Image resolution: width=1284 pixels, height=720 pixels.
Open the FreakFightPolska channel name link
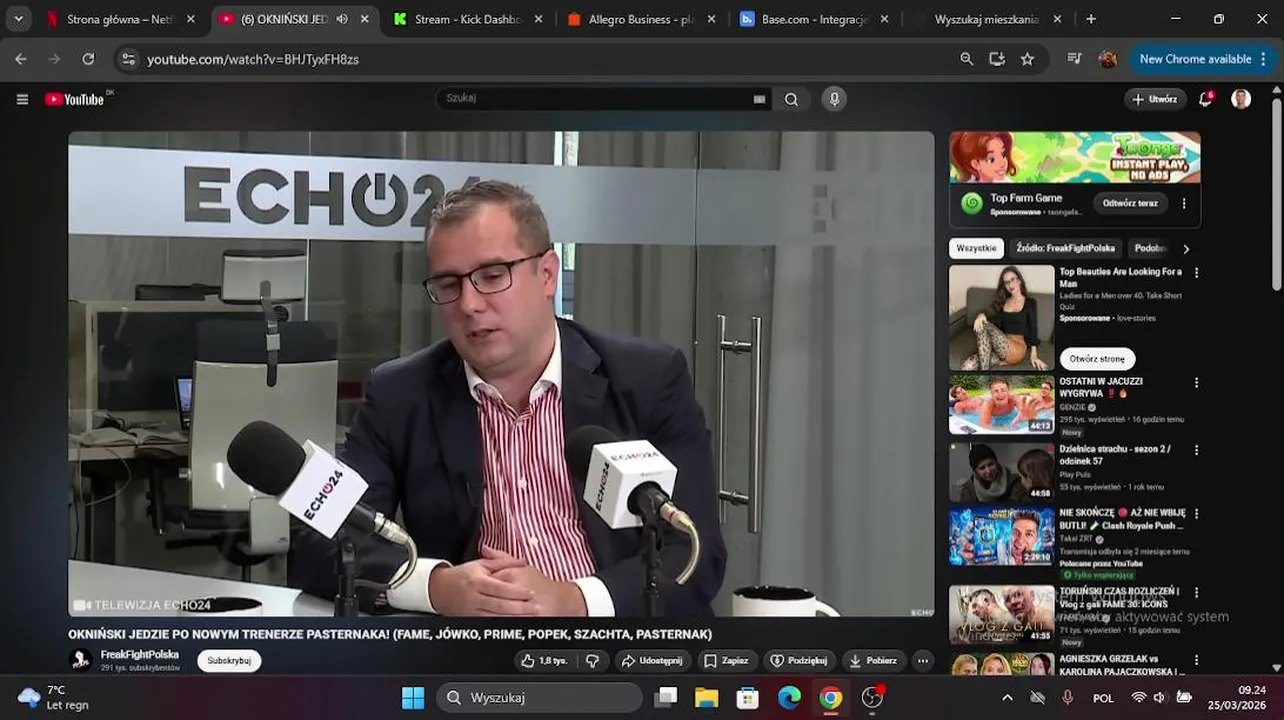[140, 654]
